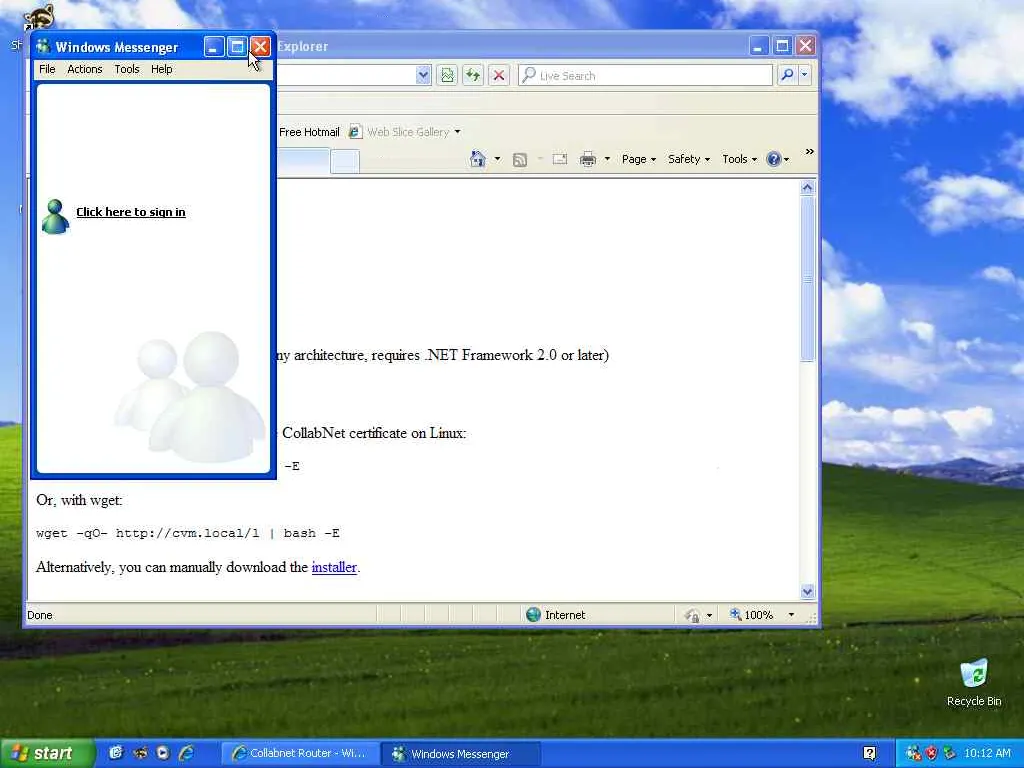1024x768 pixels.
Task: Click the Windows Messenger title bar icon
Action: click(x=43, y=46)
